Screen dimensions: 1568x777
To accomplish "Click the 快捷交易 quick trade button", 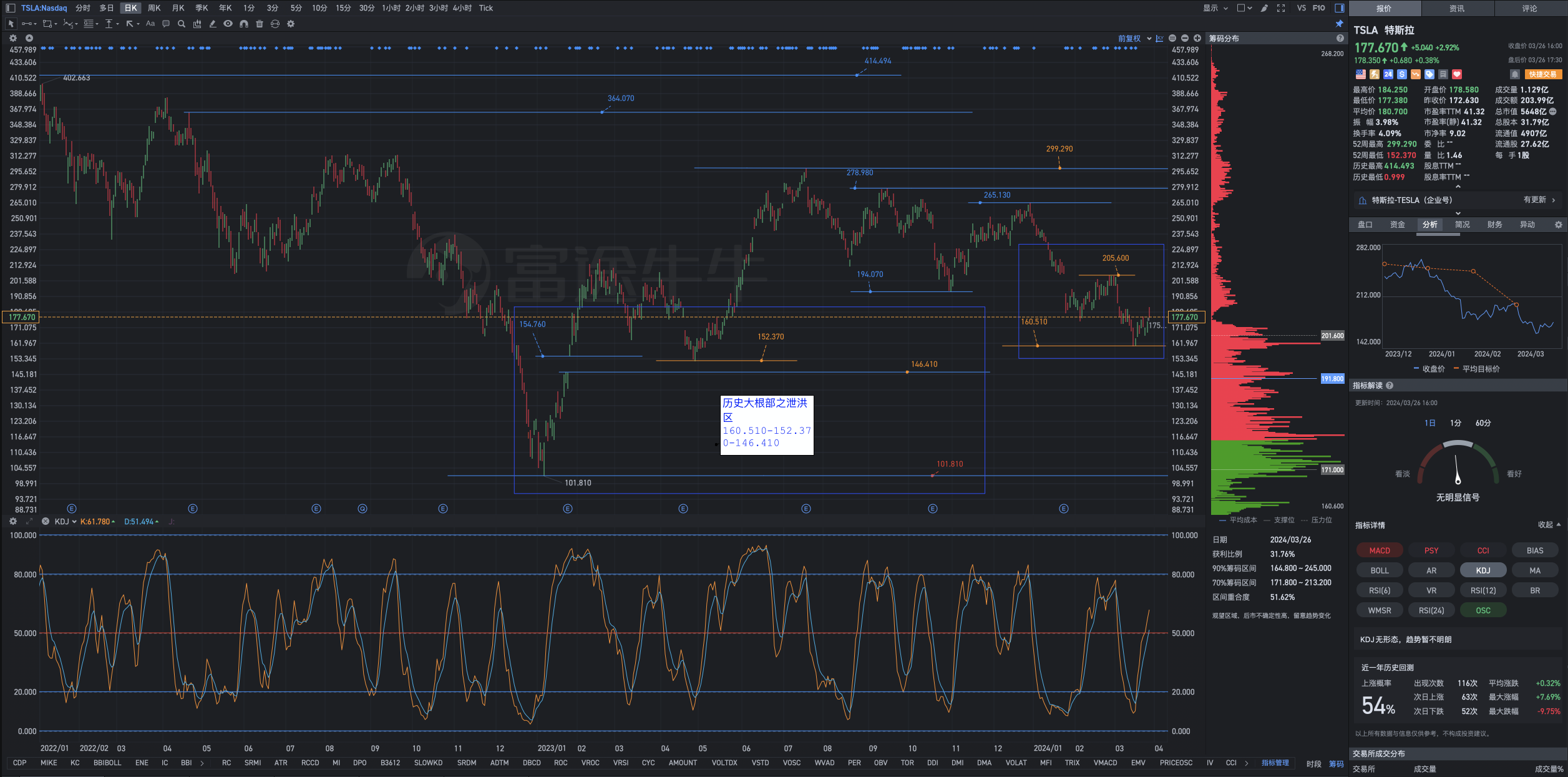I will pos(1542,74).
